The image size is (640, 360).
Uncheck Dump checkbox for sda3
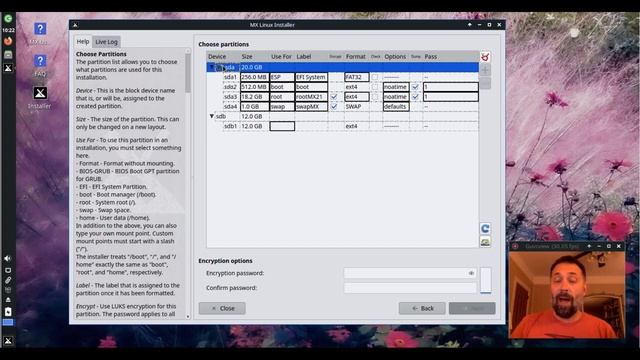point(415,97)
